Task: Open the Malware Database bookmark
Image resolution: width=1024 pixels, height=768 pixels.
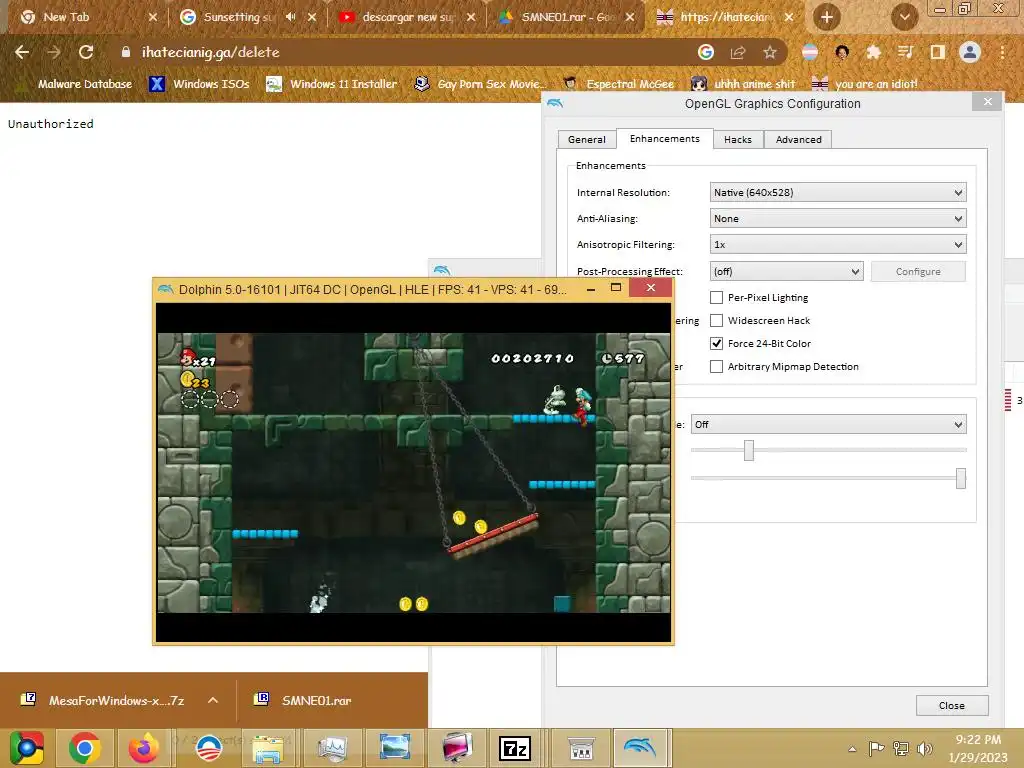Action: click(x=74, y=84)
